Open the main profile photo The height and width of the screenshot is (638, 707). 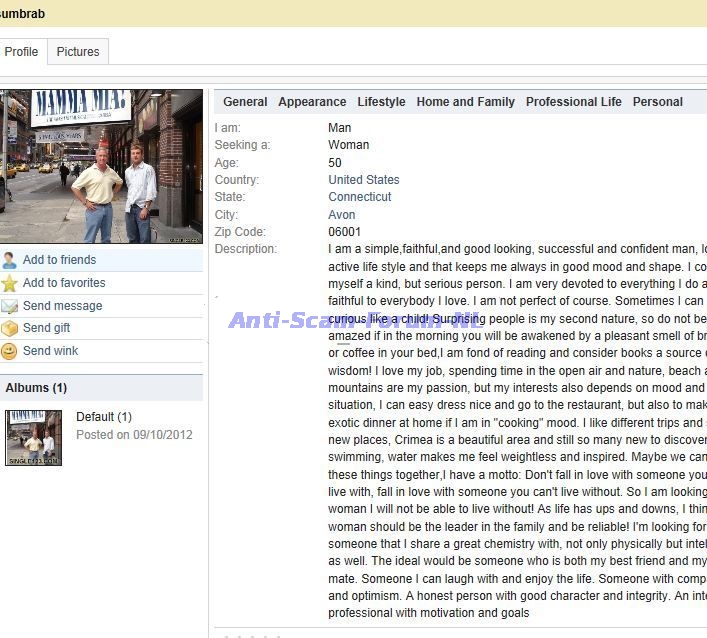[101, 166]
